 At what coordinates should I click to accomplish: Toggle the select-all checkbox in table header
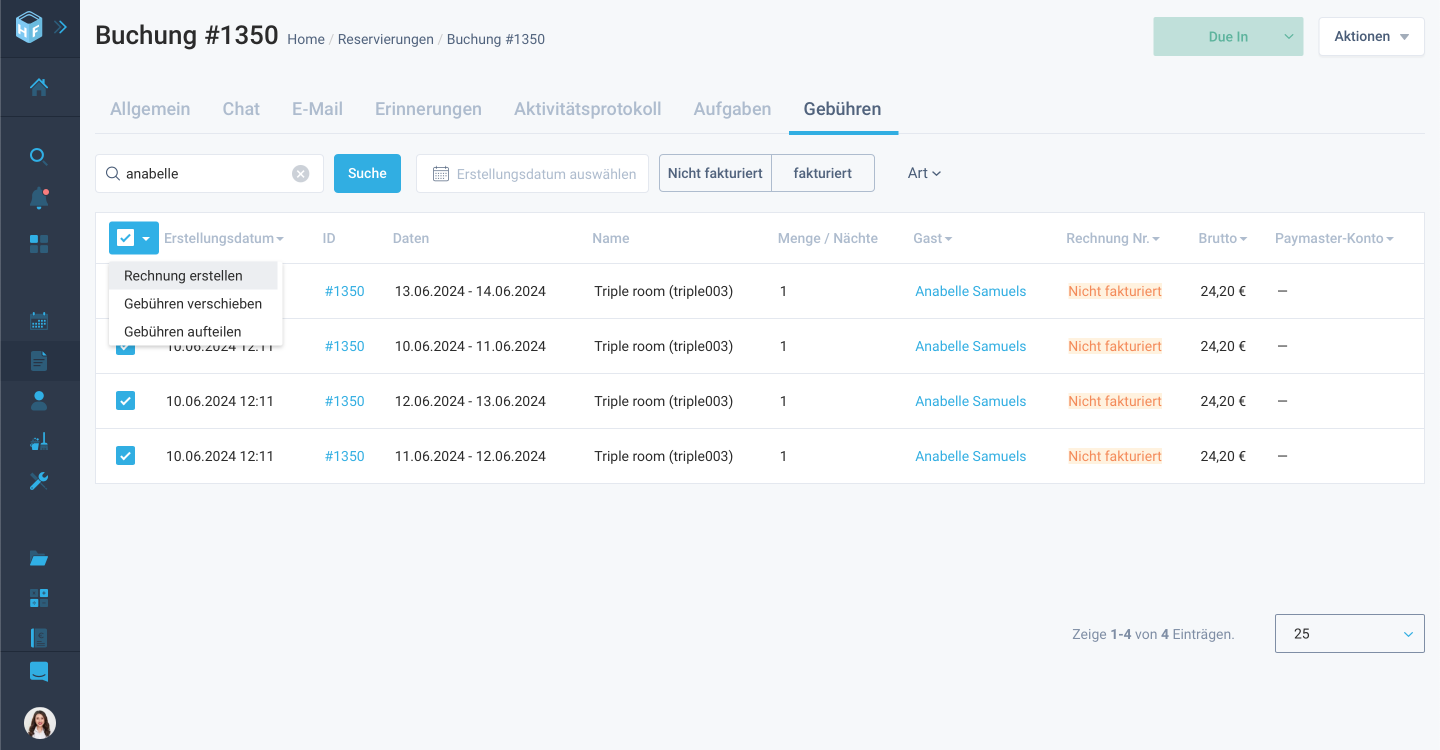point(125,238)
